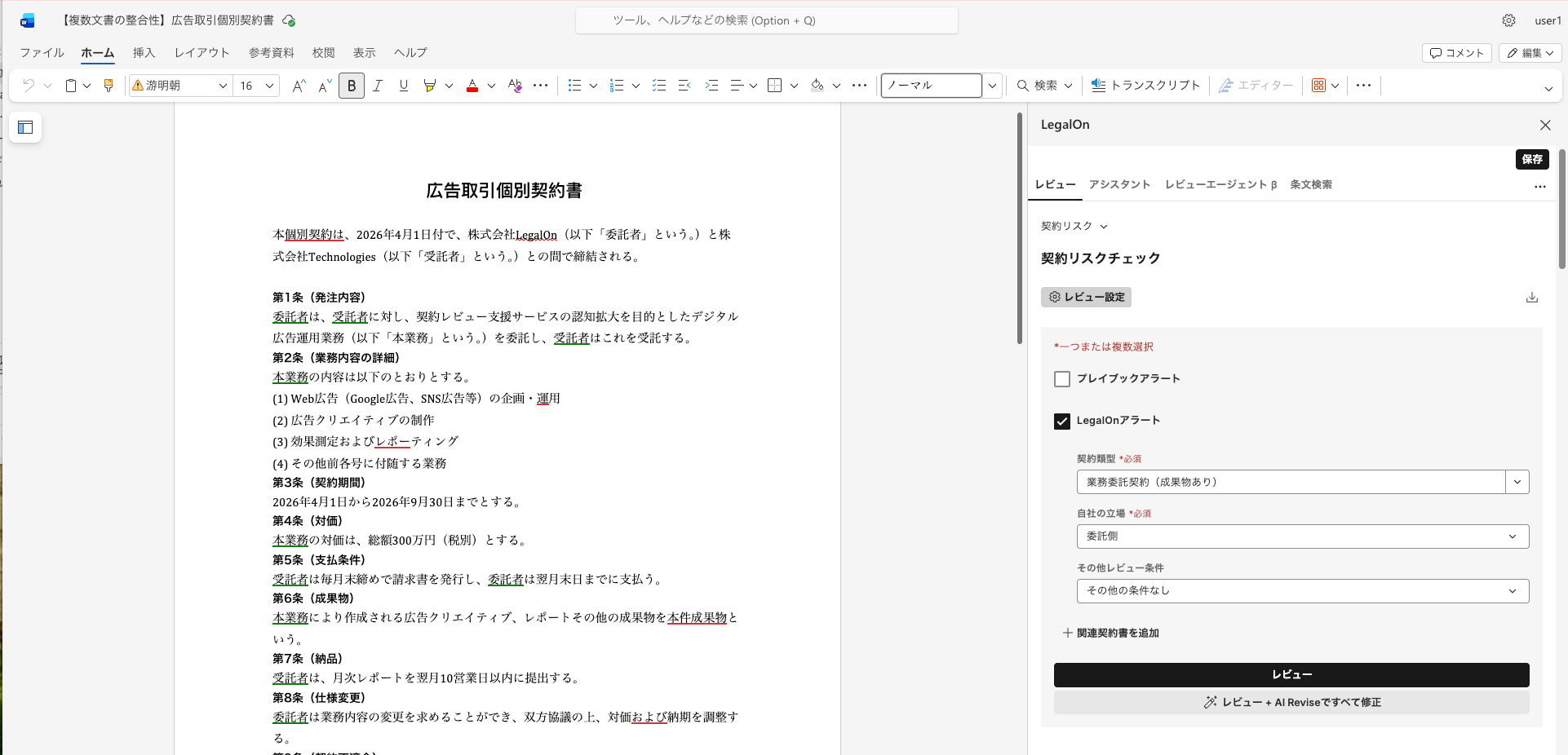Click the エディター button

(x=1256, y=86)
